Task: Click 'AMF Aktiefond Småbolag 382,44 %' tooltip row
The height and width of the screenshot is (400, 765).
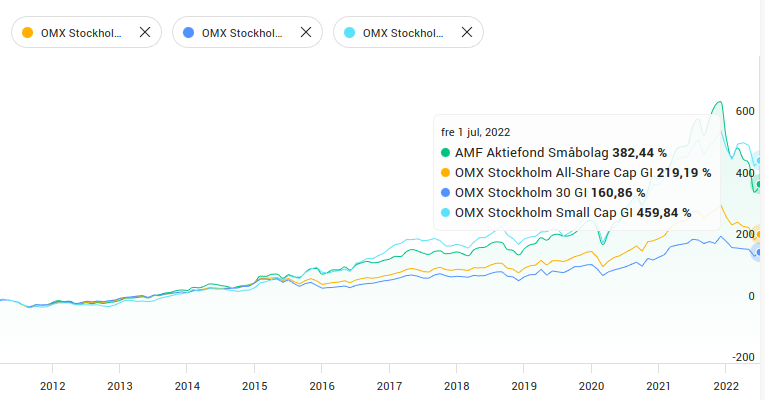Action: 554,153
